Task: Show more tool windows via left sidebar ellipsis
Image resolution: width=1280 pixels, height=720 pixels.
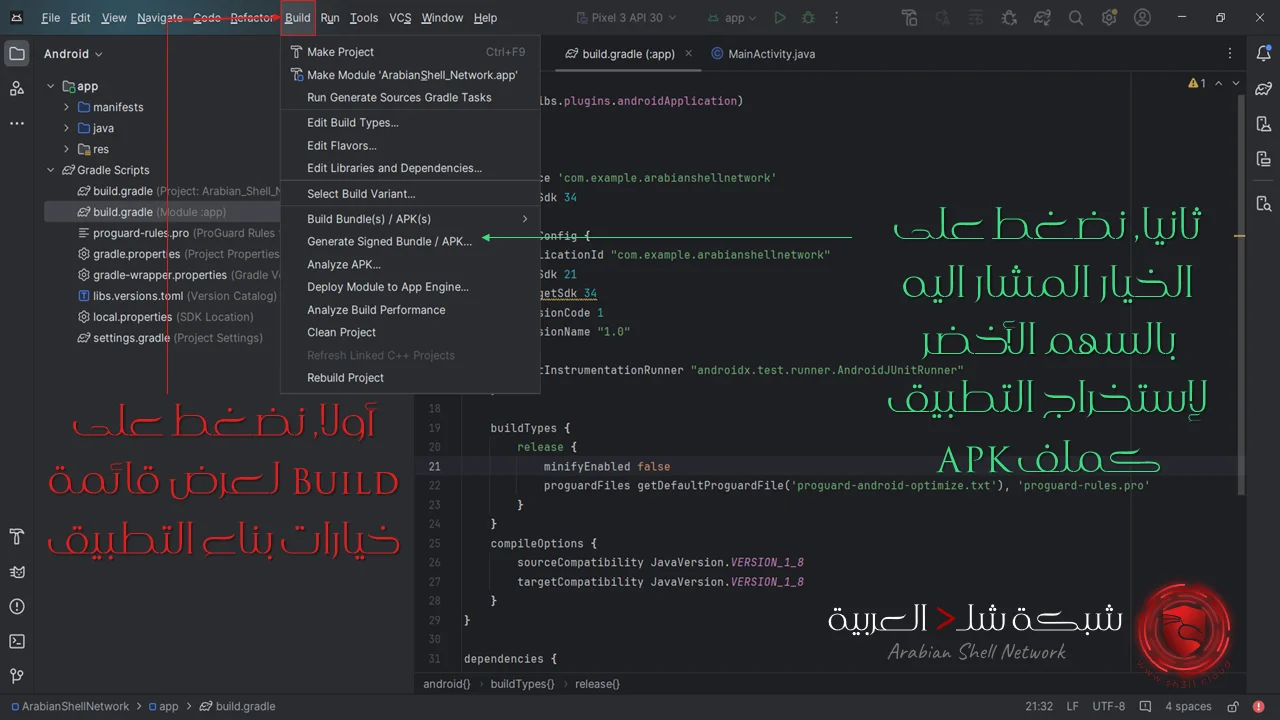Action: pyautogui.click(x=17, y=124)
